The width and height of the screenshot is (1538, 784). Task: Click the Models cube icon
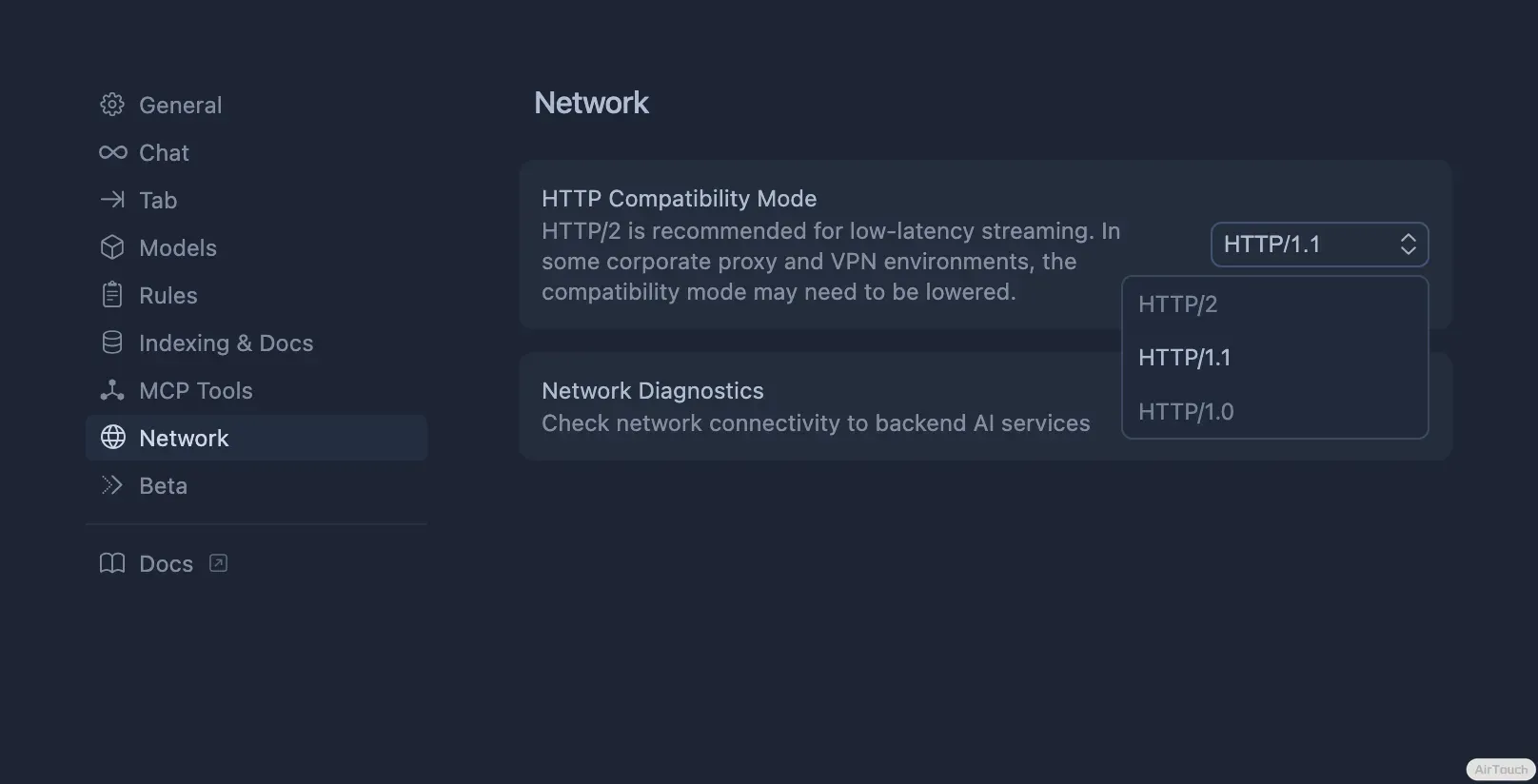[x=112, y=247]
